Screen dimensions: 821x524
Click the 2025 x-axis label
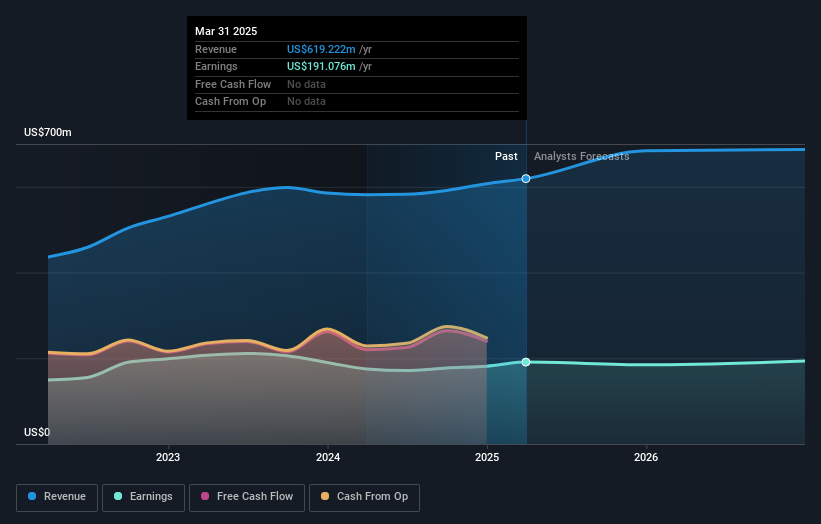coord(487,457)
